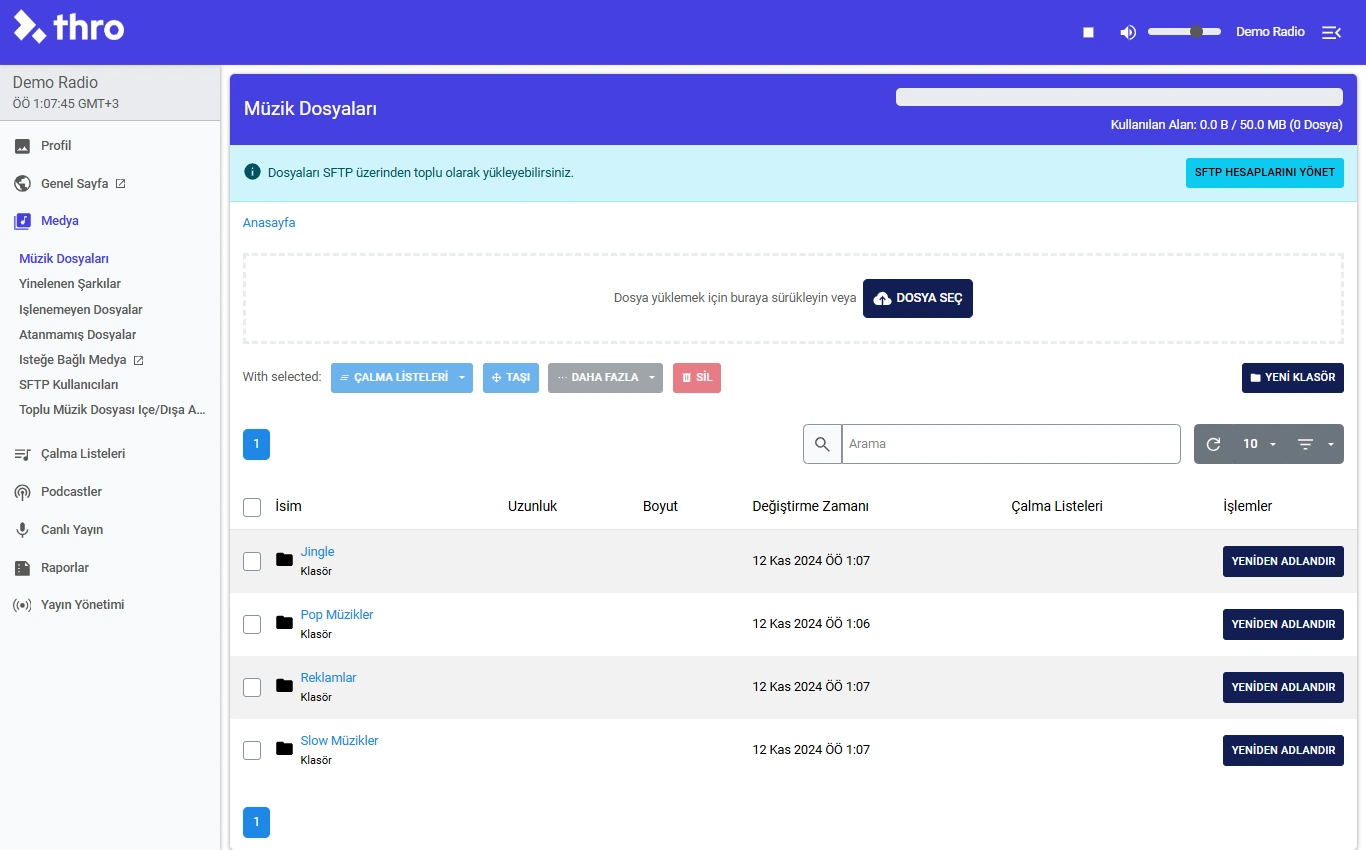1366x850 pixels.
Task: Open the DAHA FAZLA dropdown button
Action: [605, 378]
